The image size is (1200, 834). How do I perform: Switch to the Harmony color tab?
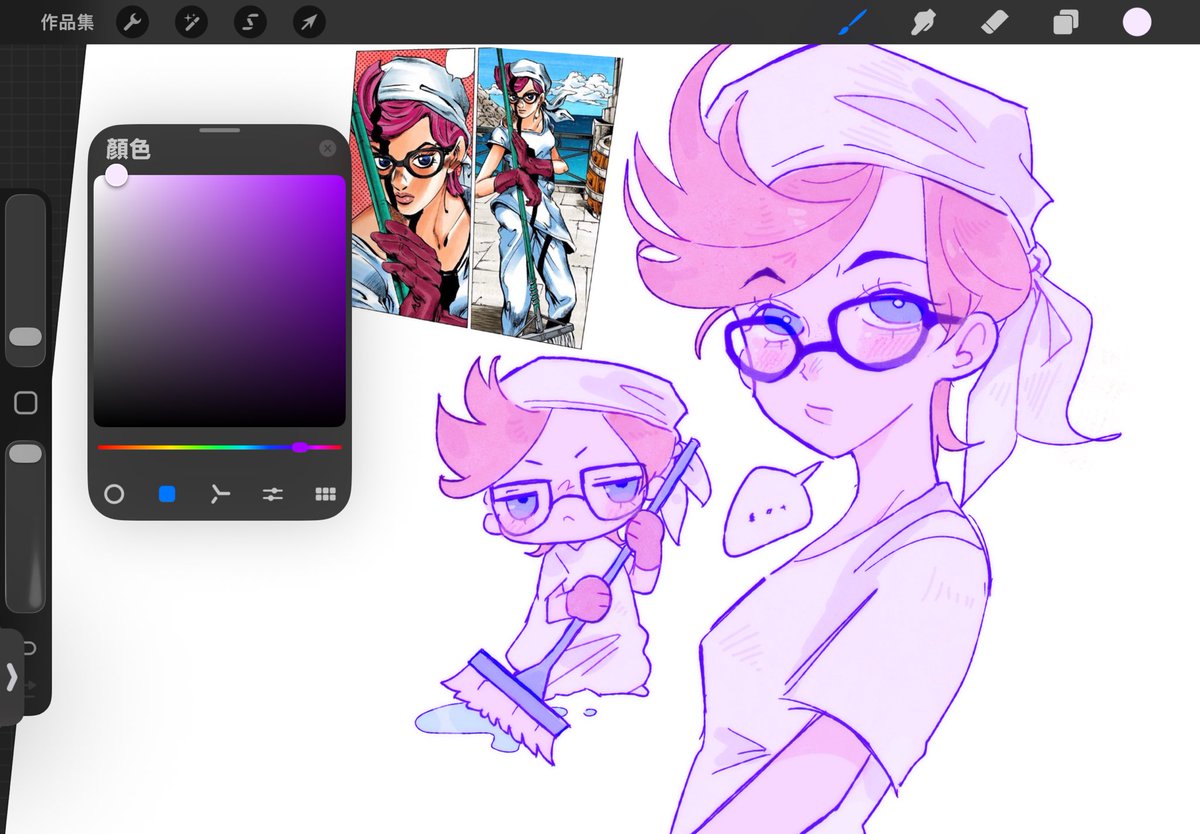[x=220, y=494]
